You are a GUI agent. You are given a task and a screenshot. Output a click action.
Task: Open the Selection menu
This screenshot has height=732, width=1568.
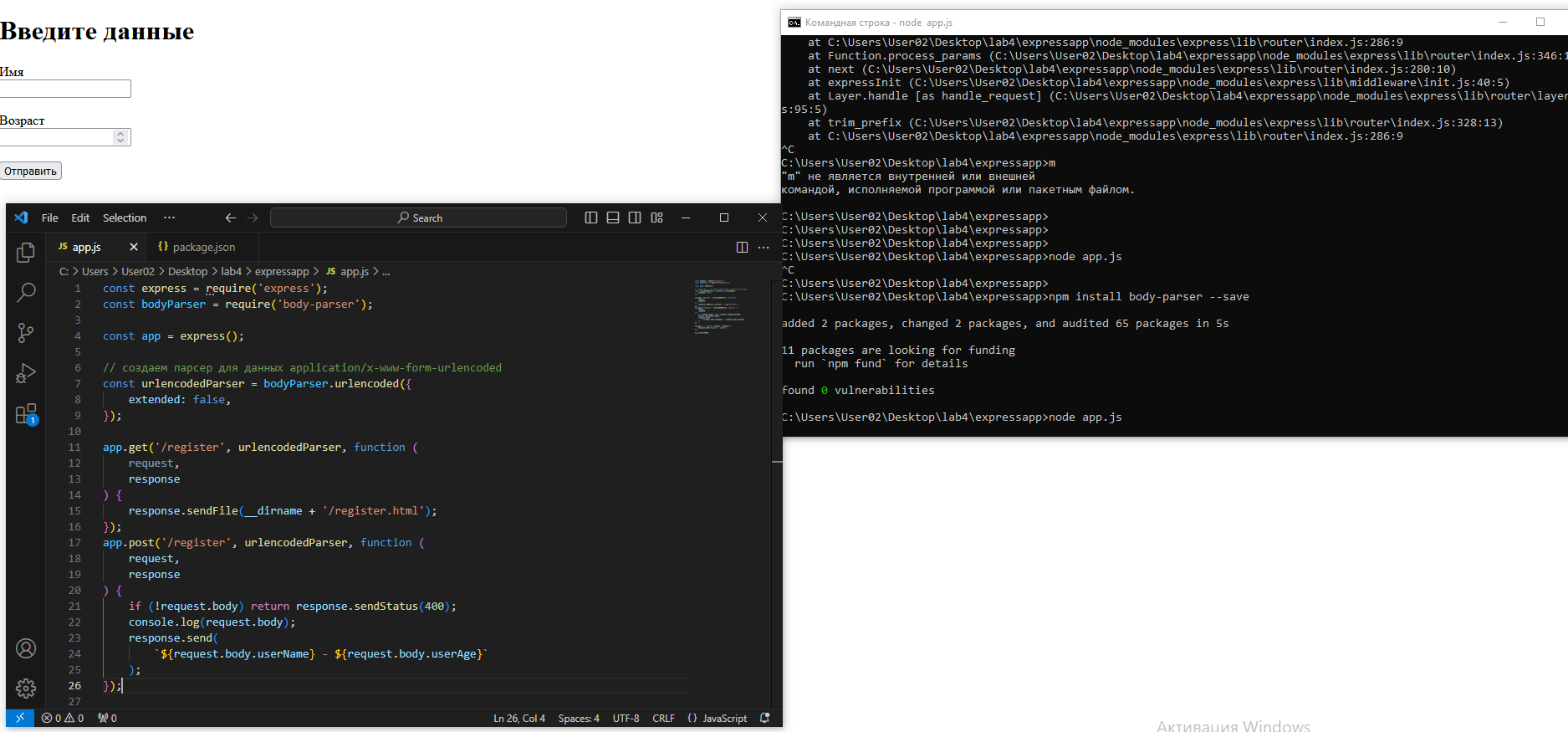[125, 218]
